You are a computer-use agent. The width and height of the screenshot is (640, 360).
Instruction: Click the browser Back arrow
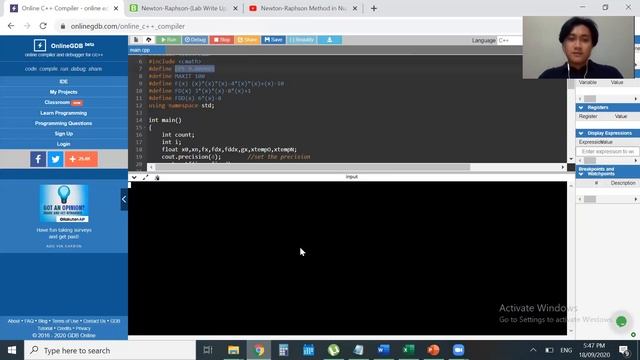click(x=11, y=26)
